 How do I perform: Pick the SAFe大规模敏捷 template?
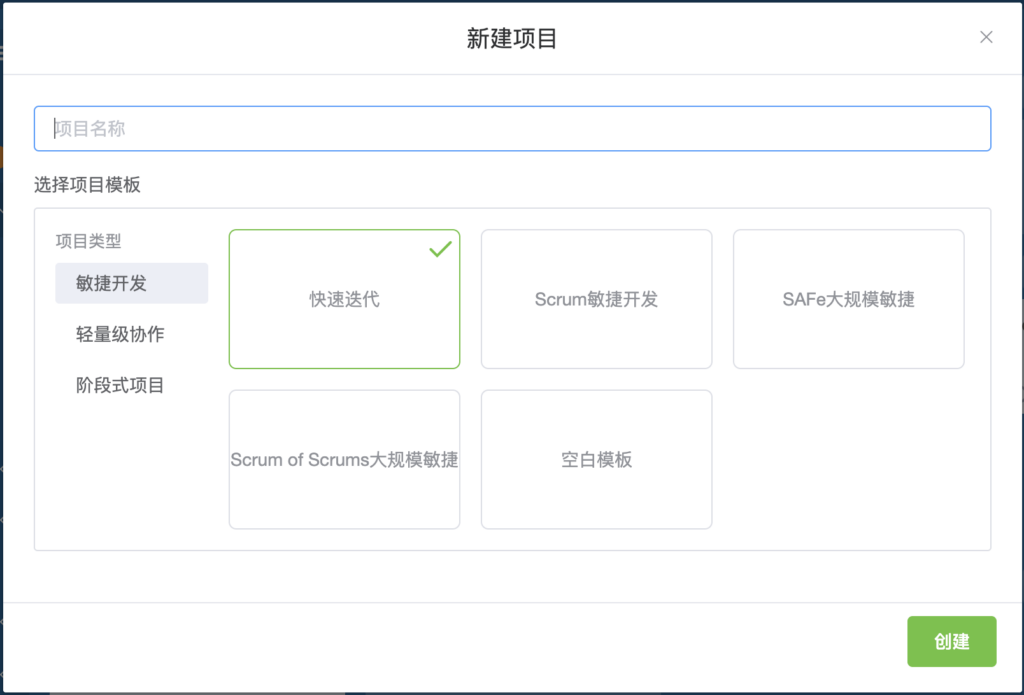(848, 299)
